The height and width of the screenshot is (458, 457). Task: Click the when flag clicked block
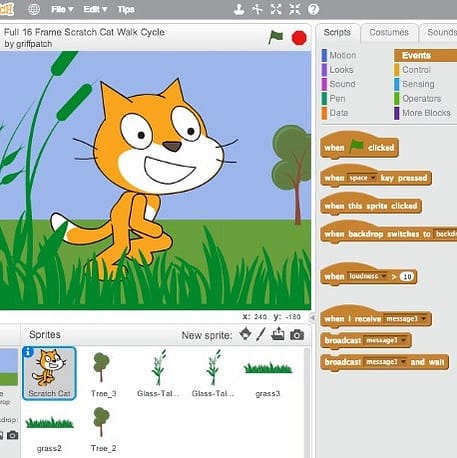359,146
